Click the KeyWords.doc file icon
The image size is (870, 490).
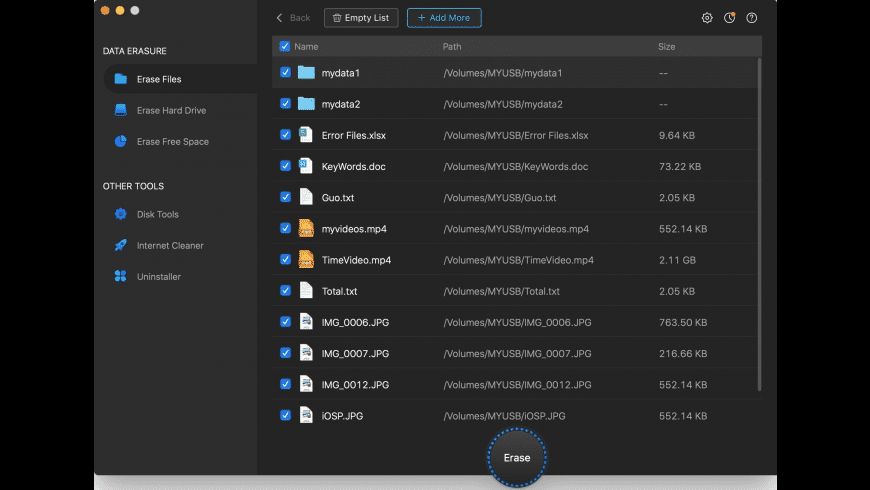pos(306,165)
